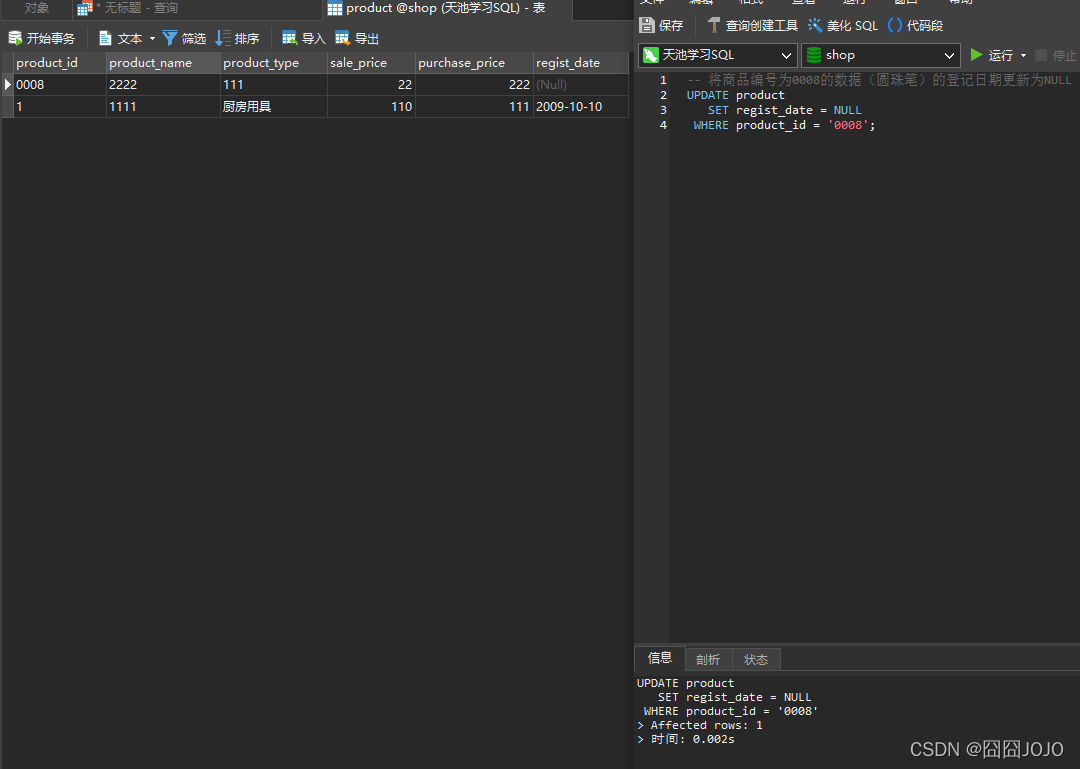Click the product_id column header
Viewport: 1080px width, 769px height.
pyautogui.click(x=60, y=63)
